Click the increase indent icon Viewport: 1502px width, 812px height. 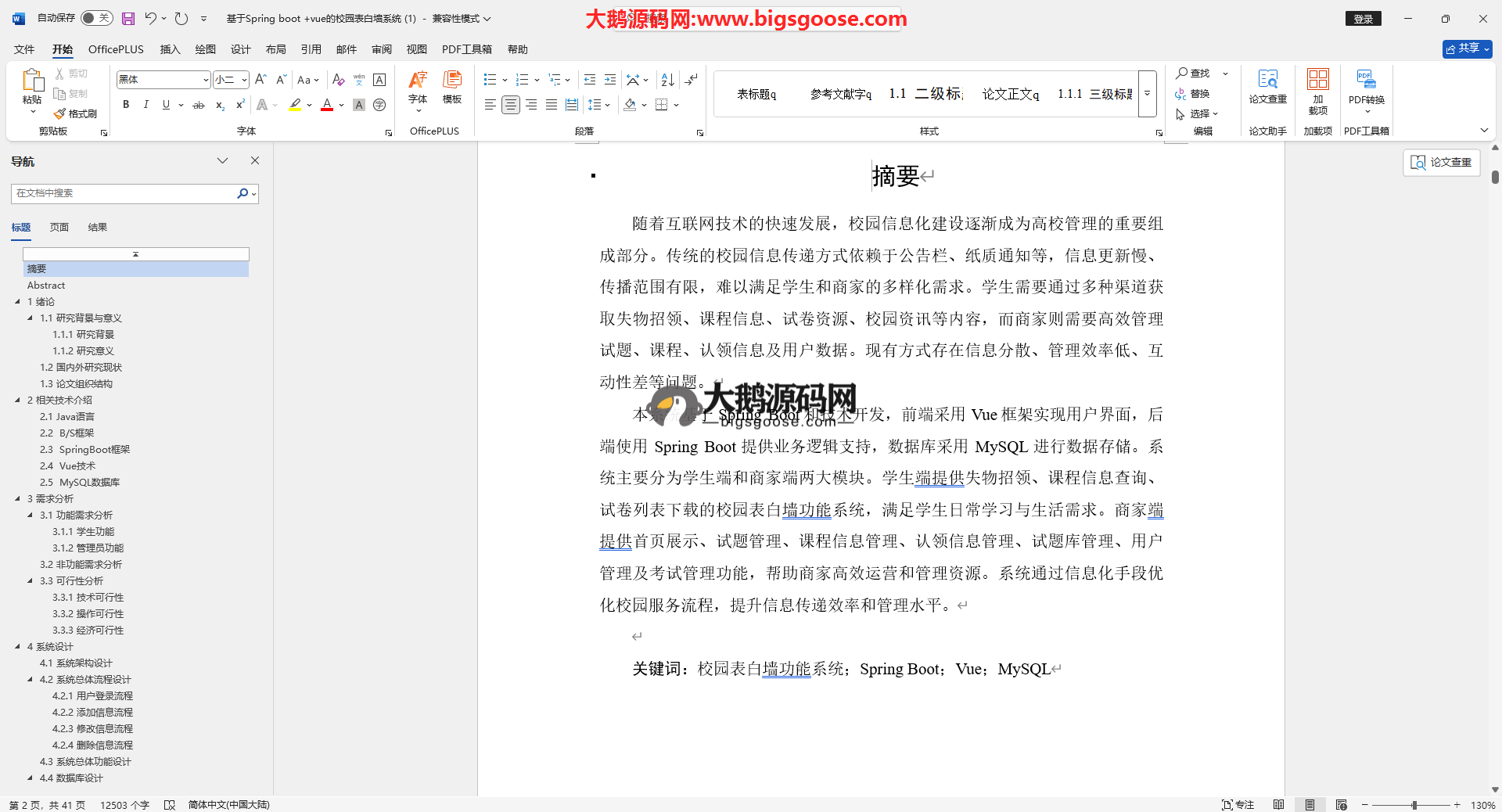pyautogui.click(x=610, y=80)
